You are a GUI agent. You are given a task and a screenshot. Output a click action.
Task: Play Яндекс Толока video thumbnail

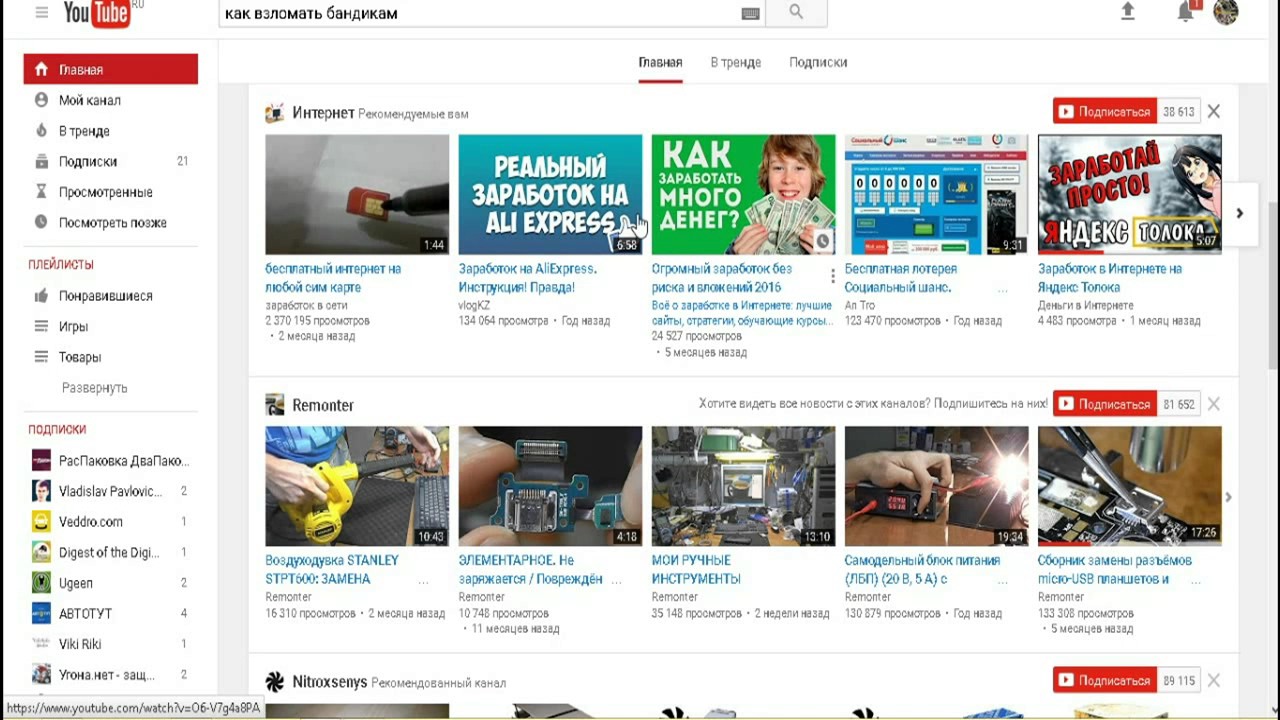click(1129, 194)
